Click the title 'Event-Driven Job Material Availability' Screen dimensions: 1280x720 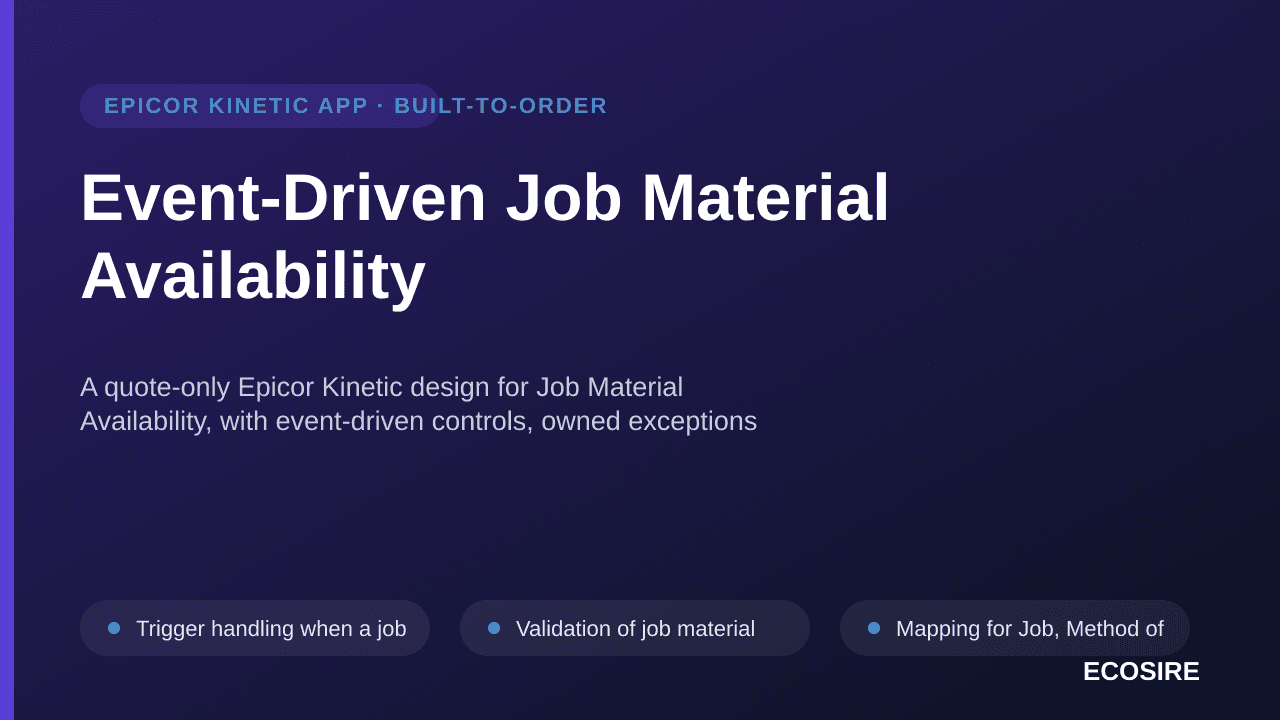coord(485,236)
